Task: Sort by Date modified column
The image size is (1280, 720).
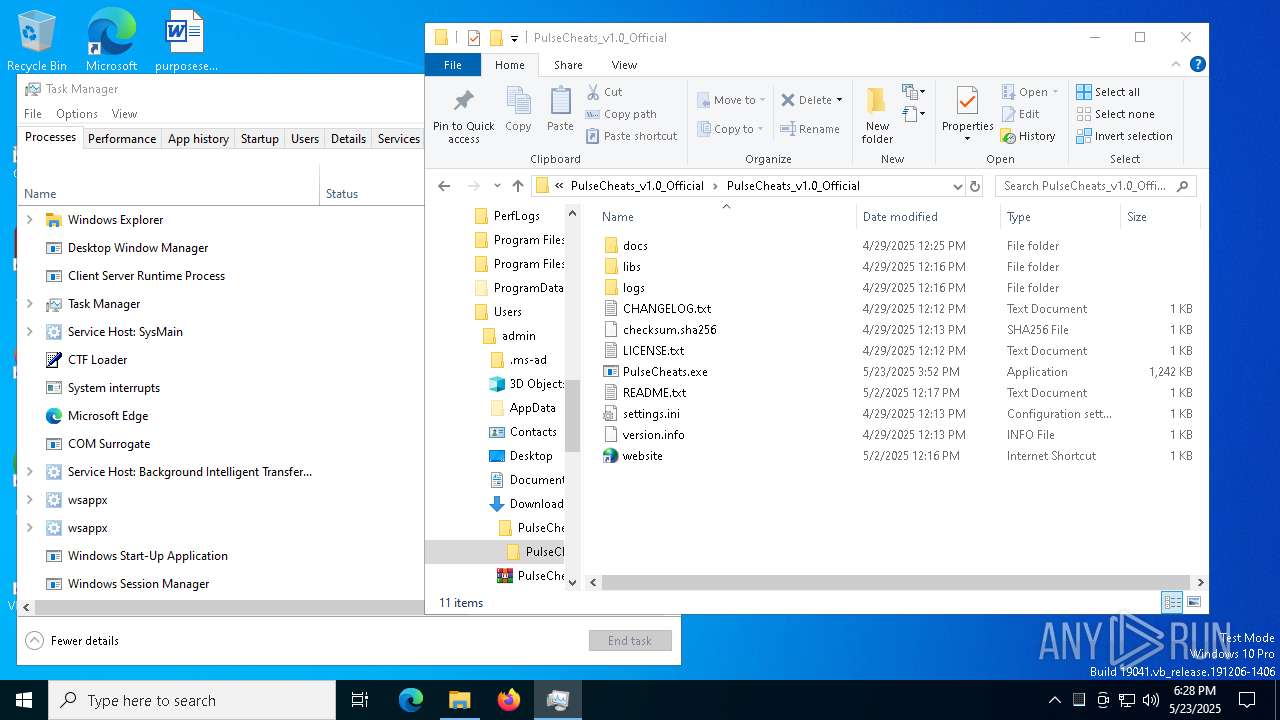Action: click(x=928, y=217)
